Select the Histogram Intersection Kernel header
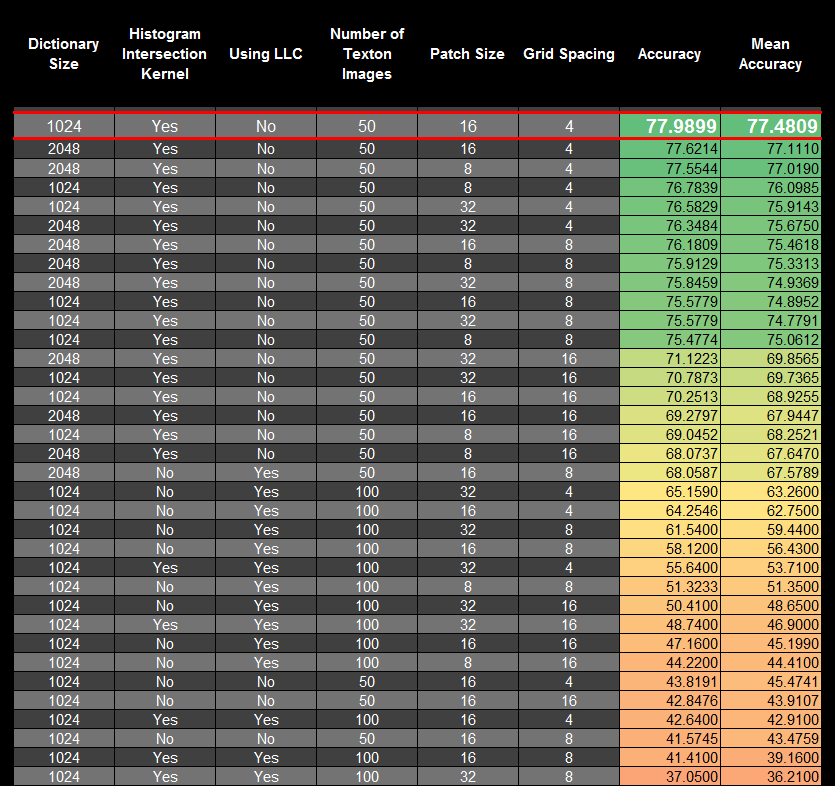 tap(164, 54)
